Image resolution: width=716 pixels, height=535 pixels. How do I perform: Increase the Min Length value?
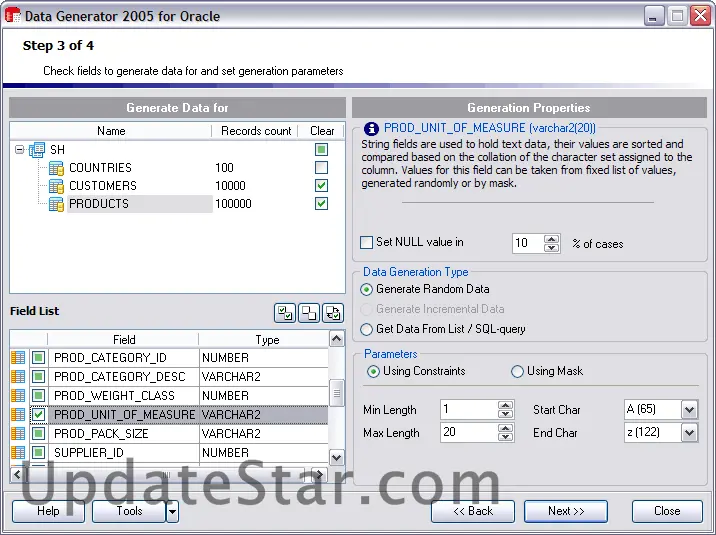(x=505, y=405)
